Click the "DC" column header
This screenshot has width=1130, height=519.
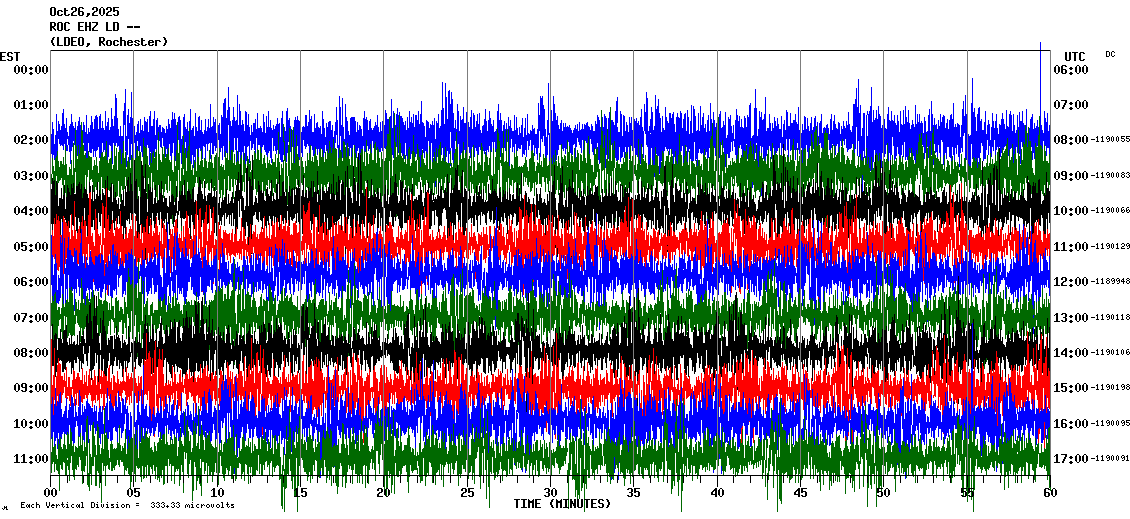coord(1110,54)
